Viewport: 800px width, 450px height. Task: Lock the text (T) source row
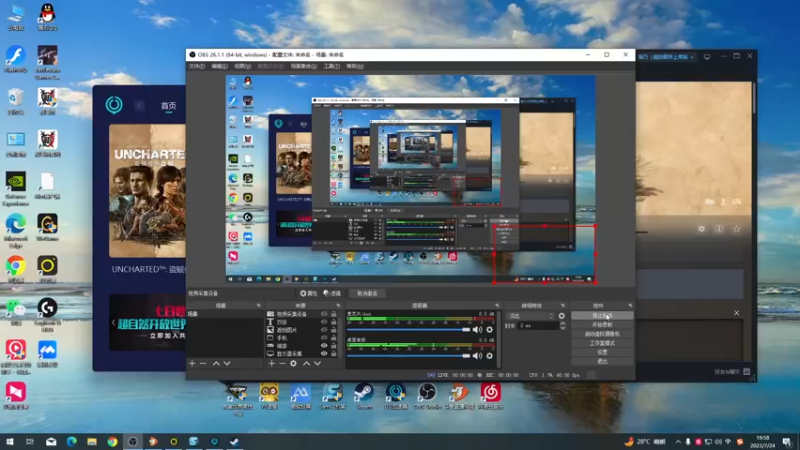pyautogui.click(x=334, y=322)
